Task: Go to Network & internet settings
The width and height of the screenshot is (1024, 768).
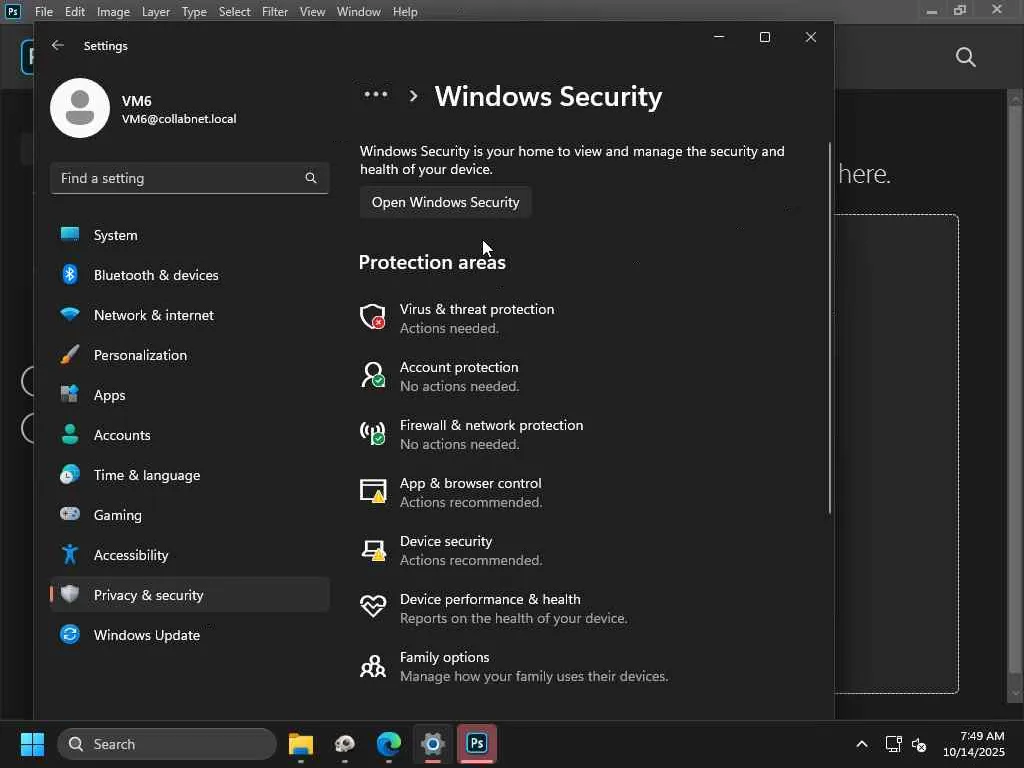Action: tap(189, 314)
